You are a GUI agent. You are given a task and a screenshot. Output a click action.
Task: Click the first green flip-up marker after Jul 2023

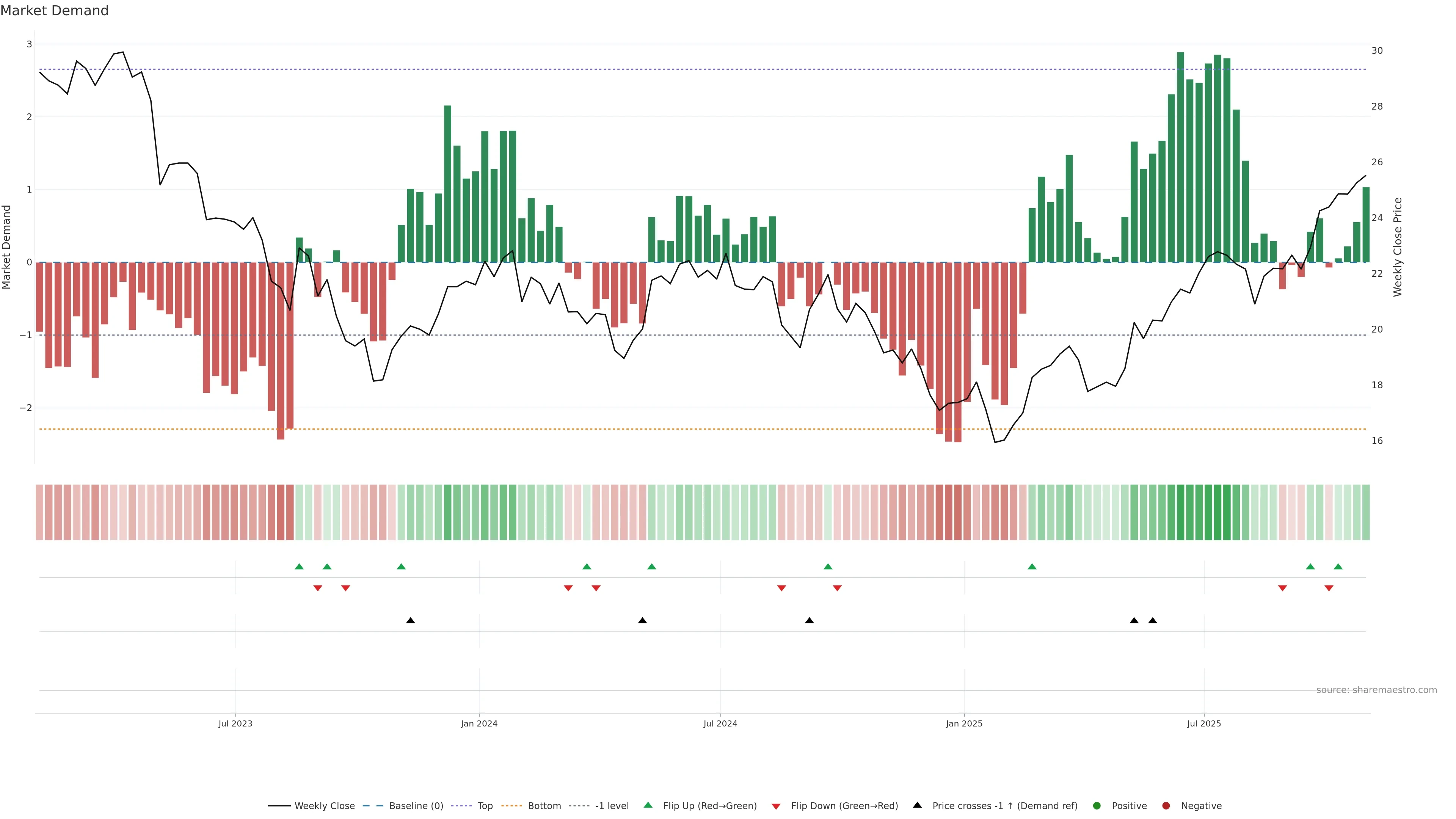pyautogui.click(x=300, y=567)
